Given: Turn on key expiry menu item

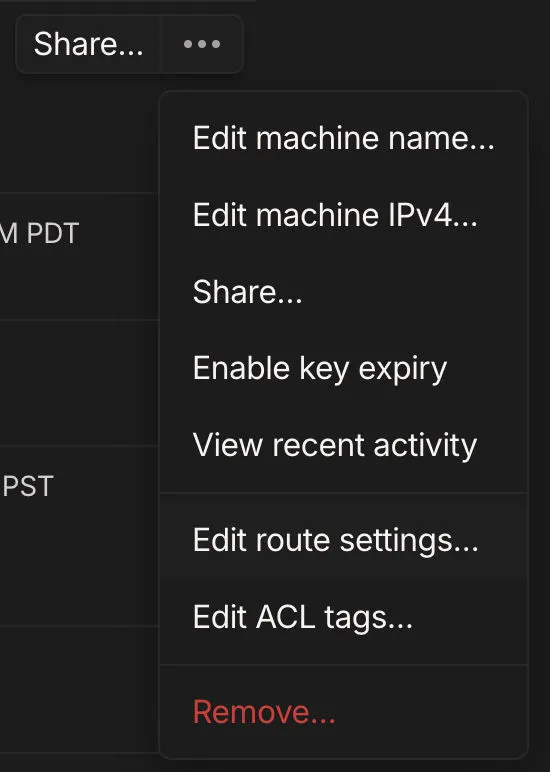Looking at the screenshot, I should 344,369.
